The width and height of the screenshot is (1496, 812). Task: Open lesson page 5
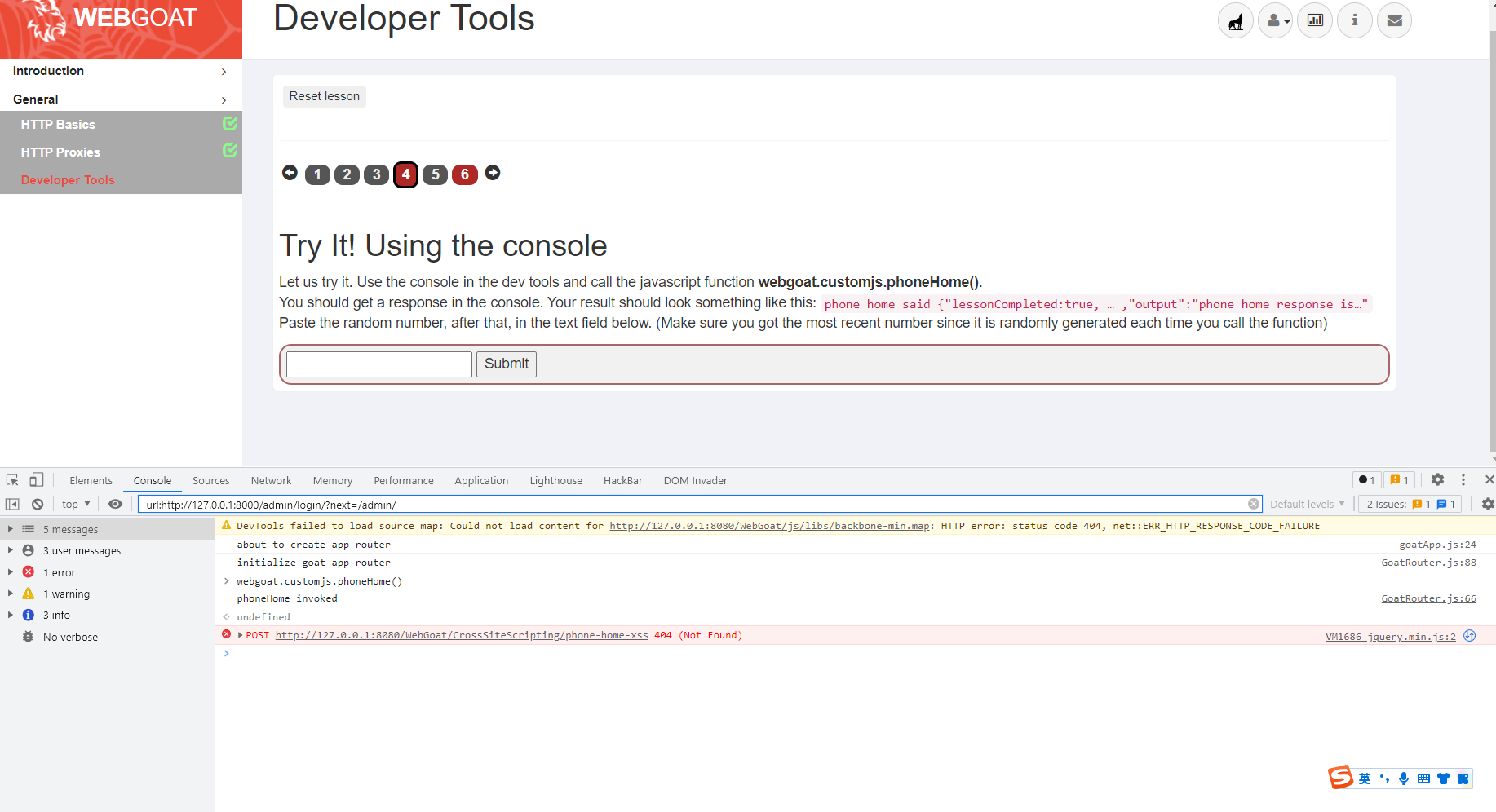pos(436,174)
